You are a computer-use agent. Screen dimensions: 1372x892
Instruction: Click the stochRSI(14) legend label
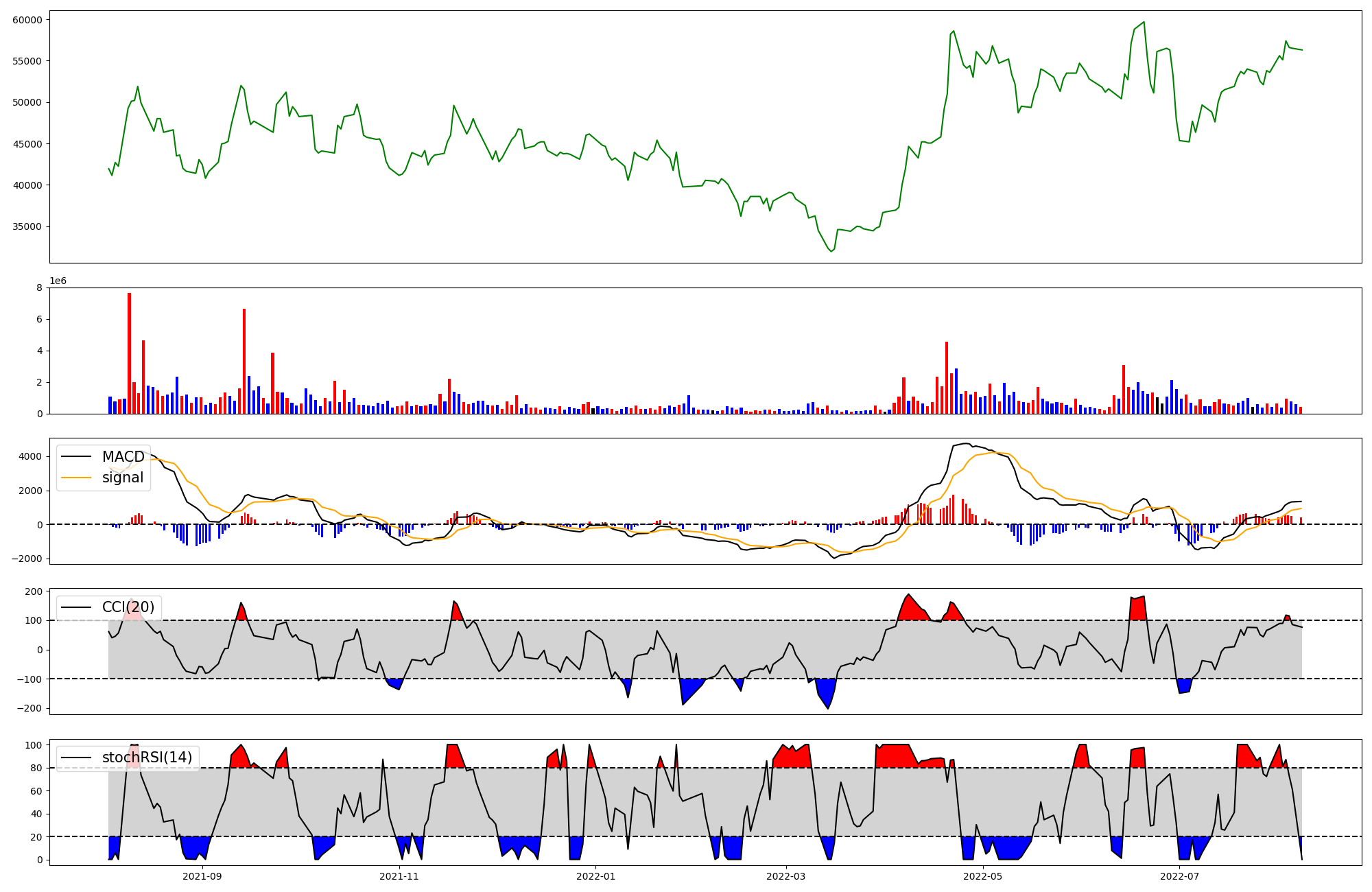[x=147, y=758]
